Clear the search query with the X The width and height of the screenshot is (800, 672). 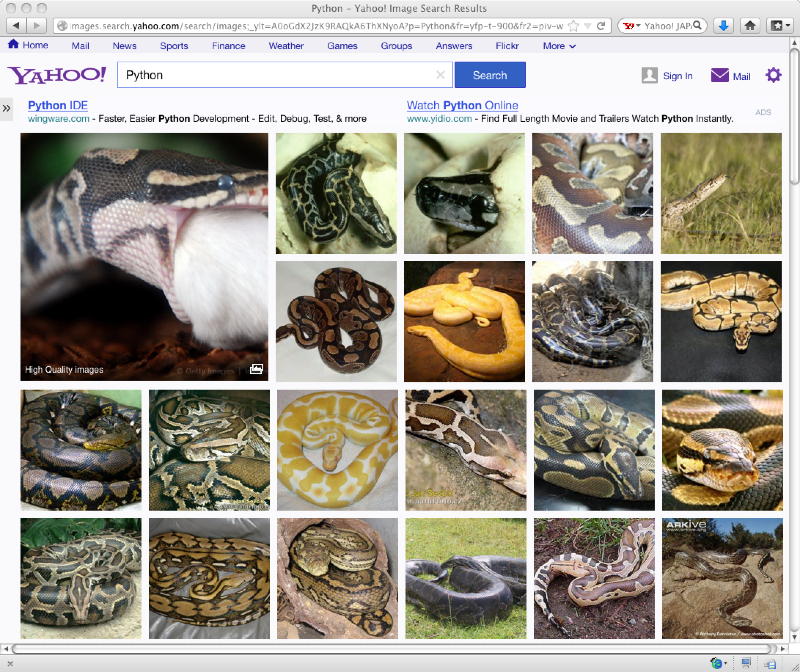pos(441,75)
